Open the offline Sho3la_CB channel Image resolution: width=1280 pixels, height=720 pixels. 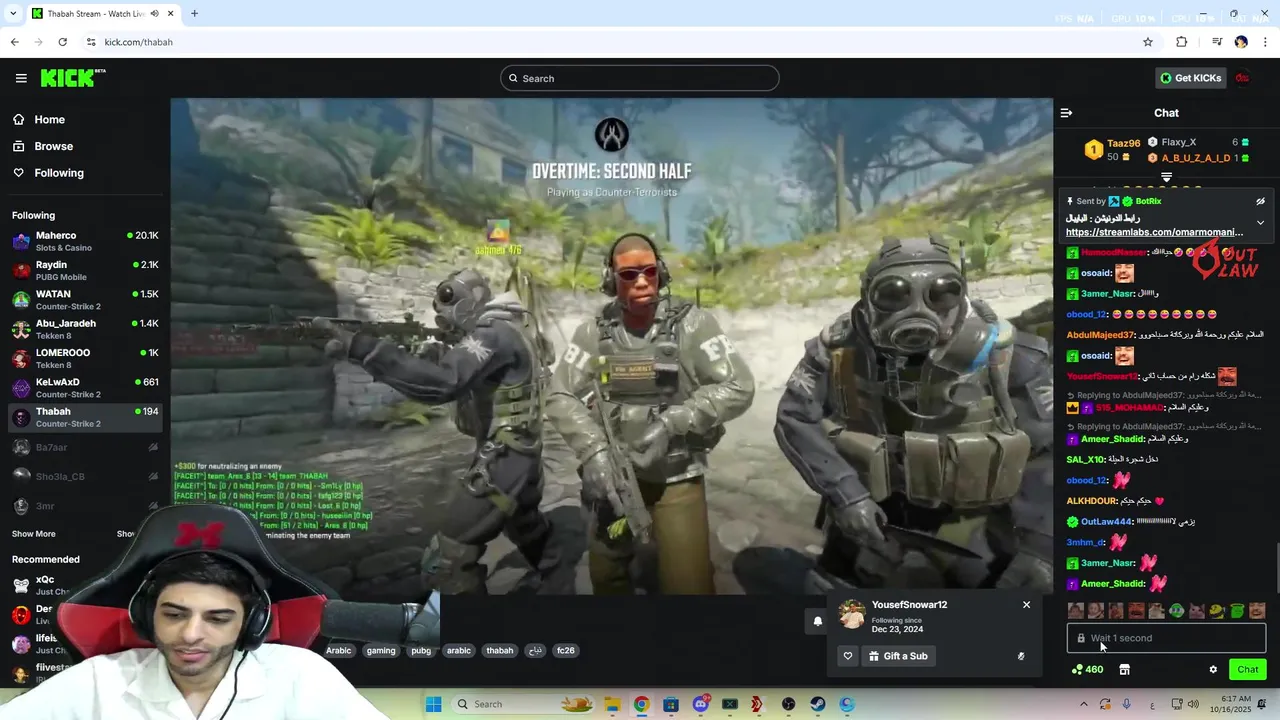click(x=85, y=476)
